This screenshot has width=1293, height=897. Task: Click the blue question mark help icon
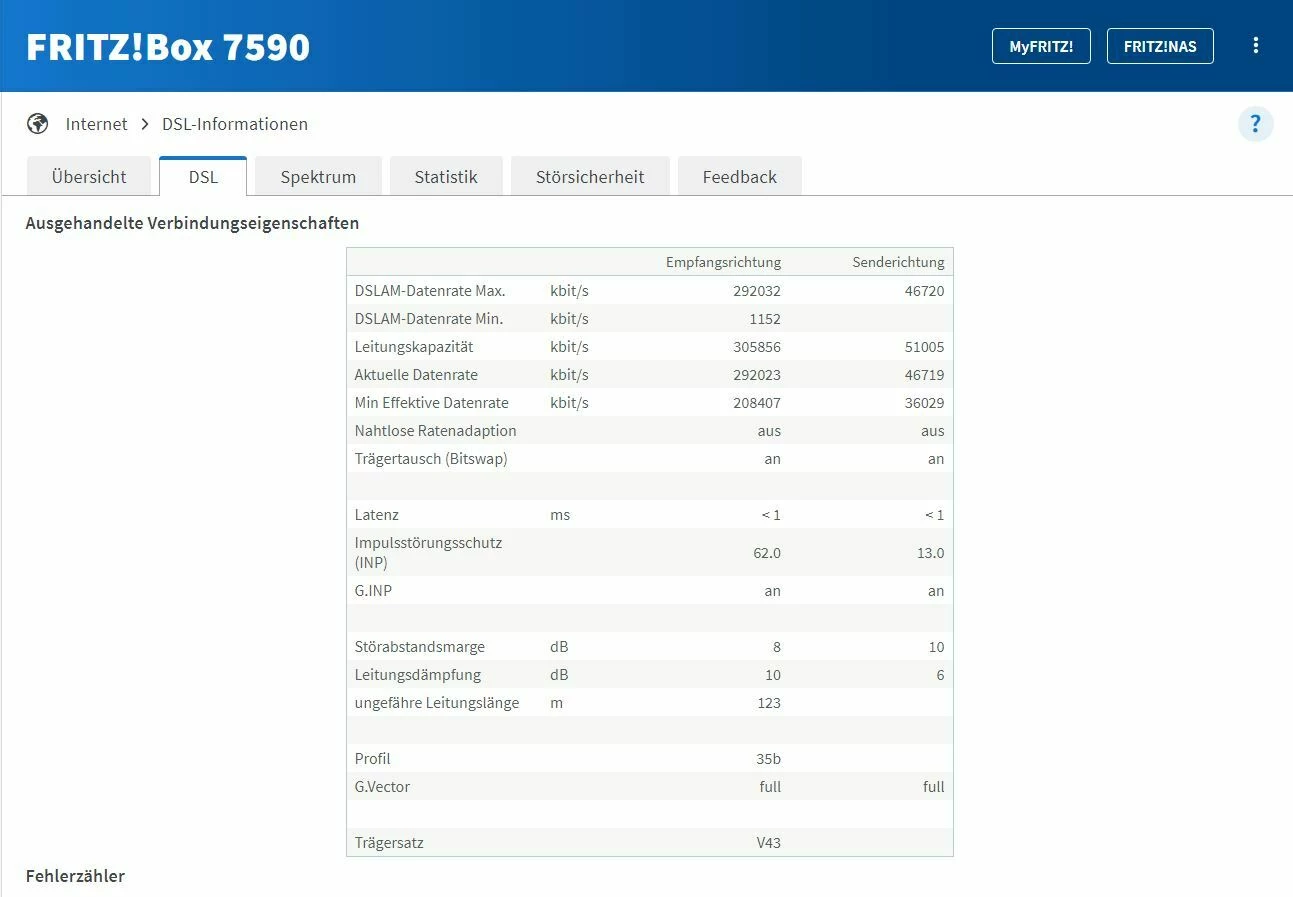(x=1256, y=124)
